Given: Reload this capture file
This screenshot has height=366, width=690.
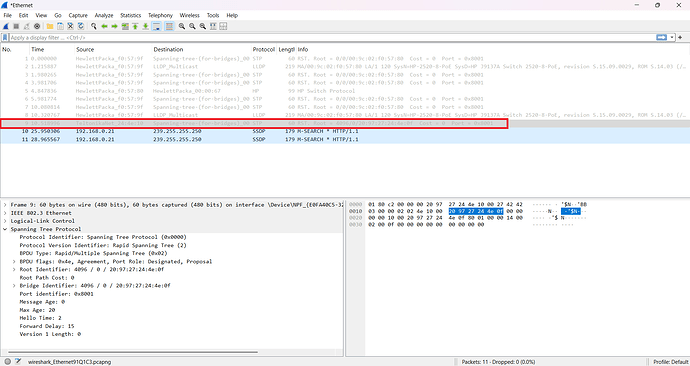Looking at the screenshot, I should 81,26.
